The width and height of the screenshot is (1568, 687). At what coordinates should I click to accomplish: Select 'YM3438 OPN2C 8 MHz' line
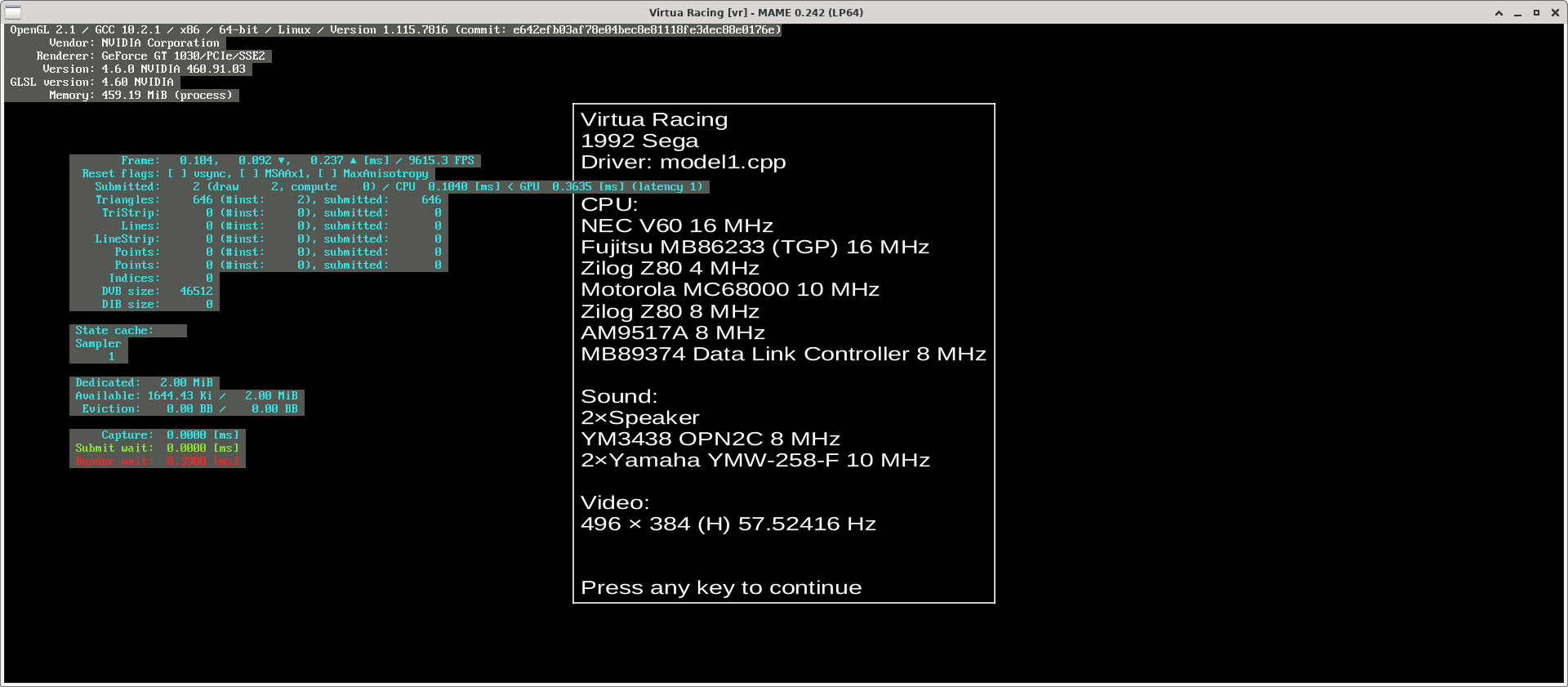(x=710, y=439)
